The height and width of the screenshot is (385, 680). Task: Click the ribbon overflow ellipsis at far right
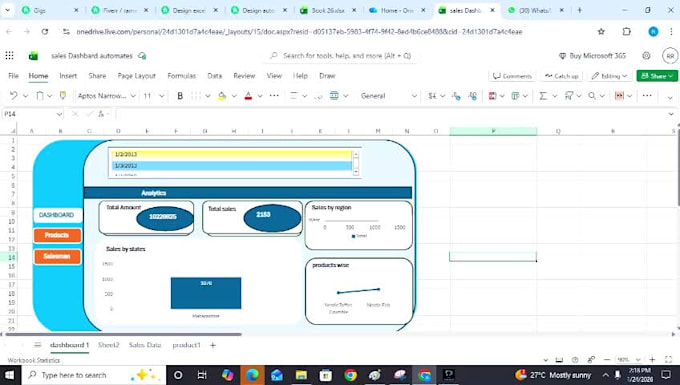click(647, 95)
